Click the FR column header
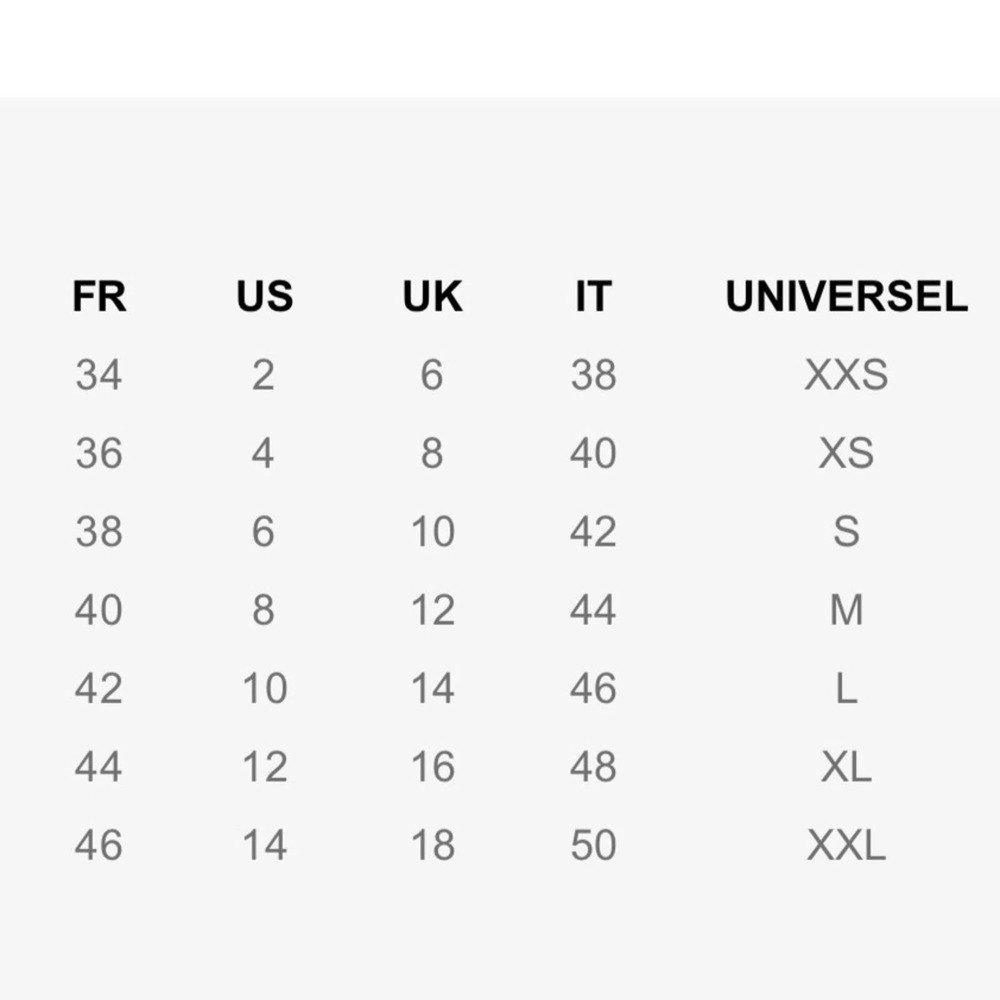The image size is (1000, 1000). pos(99,297)
